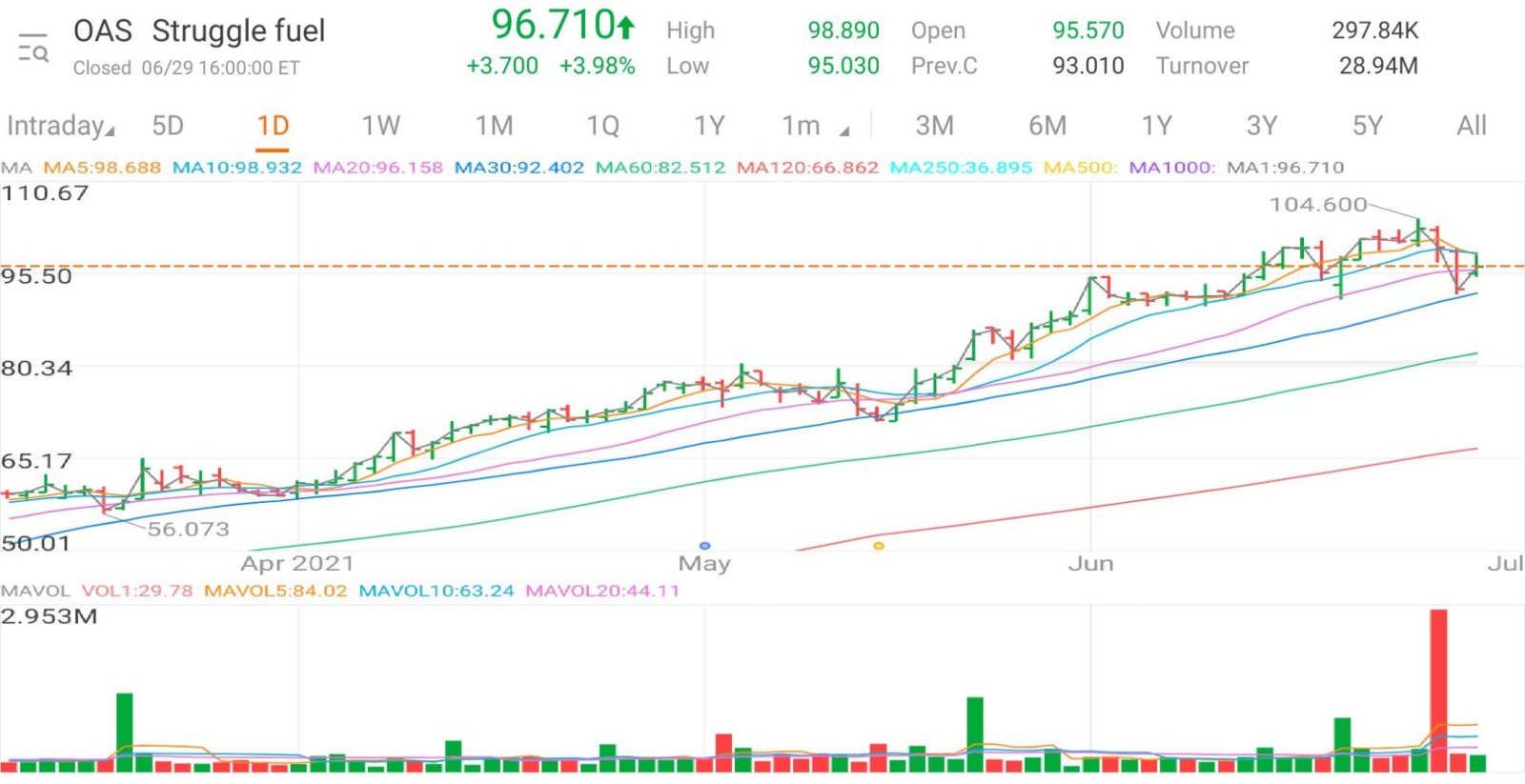Switch to the 1M candlestick tab
Viewport: 1525px width, 784px height.
coord(495,126)
